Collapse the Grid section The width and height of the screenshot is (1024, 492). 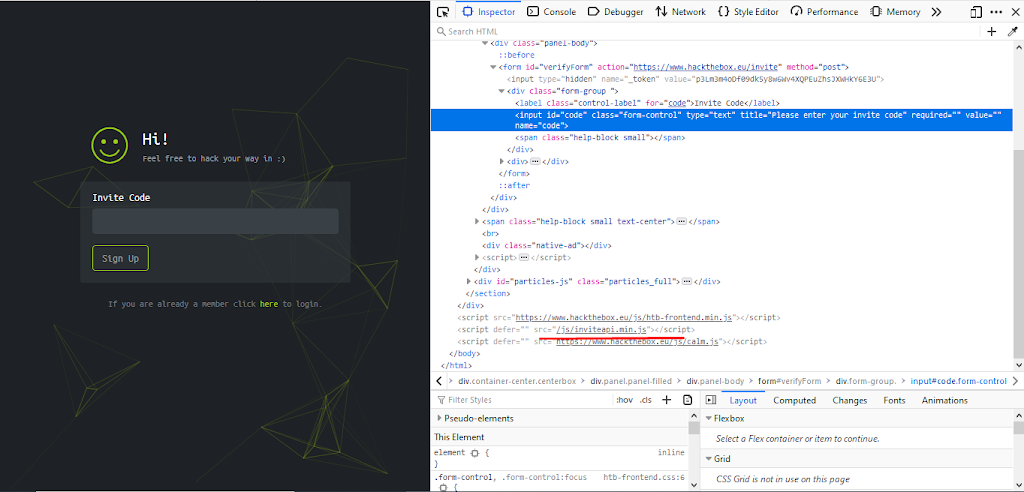[x=708, y=459]
